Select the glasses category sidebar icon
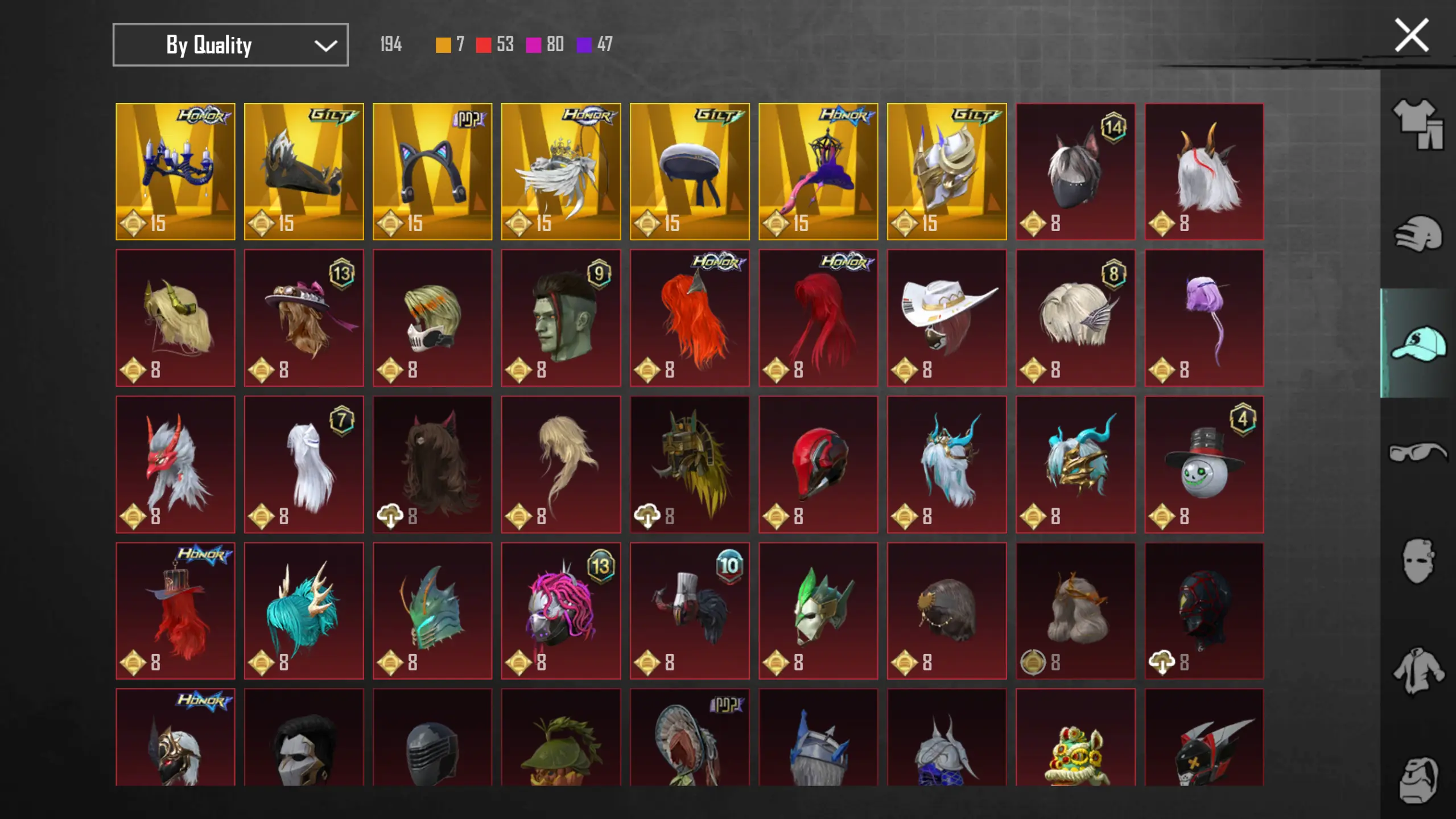1456x819 pixels. 1418,452
